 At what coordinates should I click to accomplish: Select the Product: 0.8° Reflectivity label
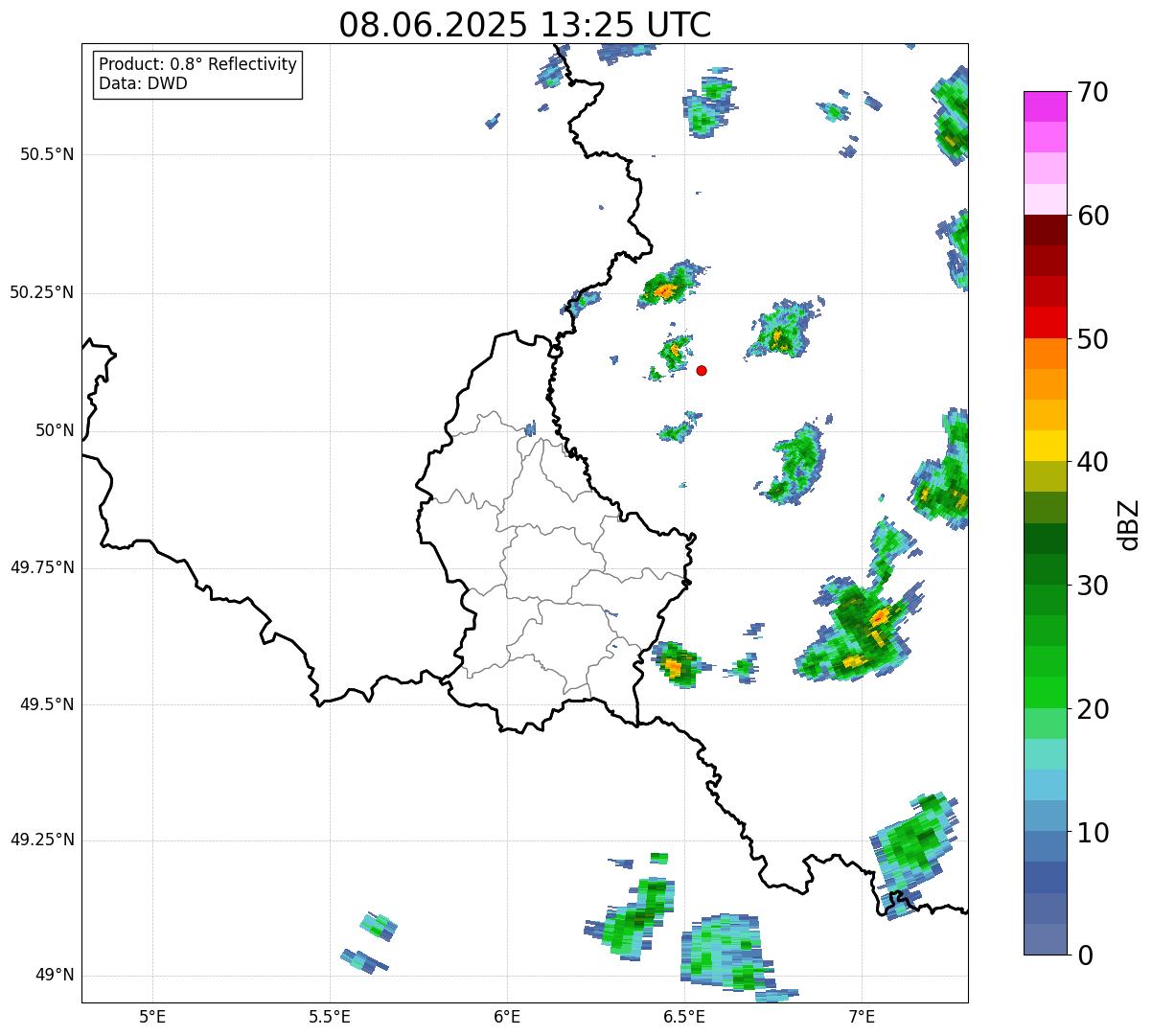198,64
